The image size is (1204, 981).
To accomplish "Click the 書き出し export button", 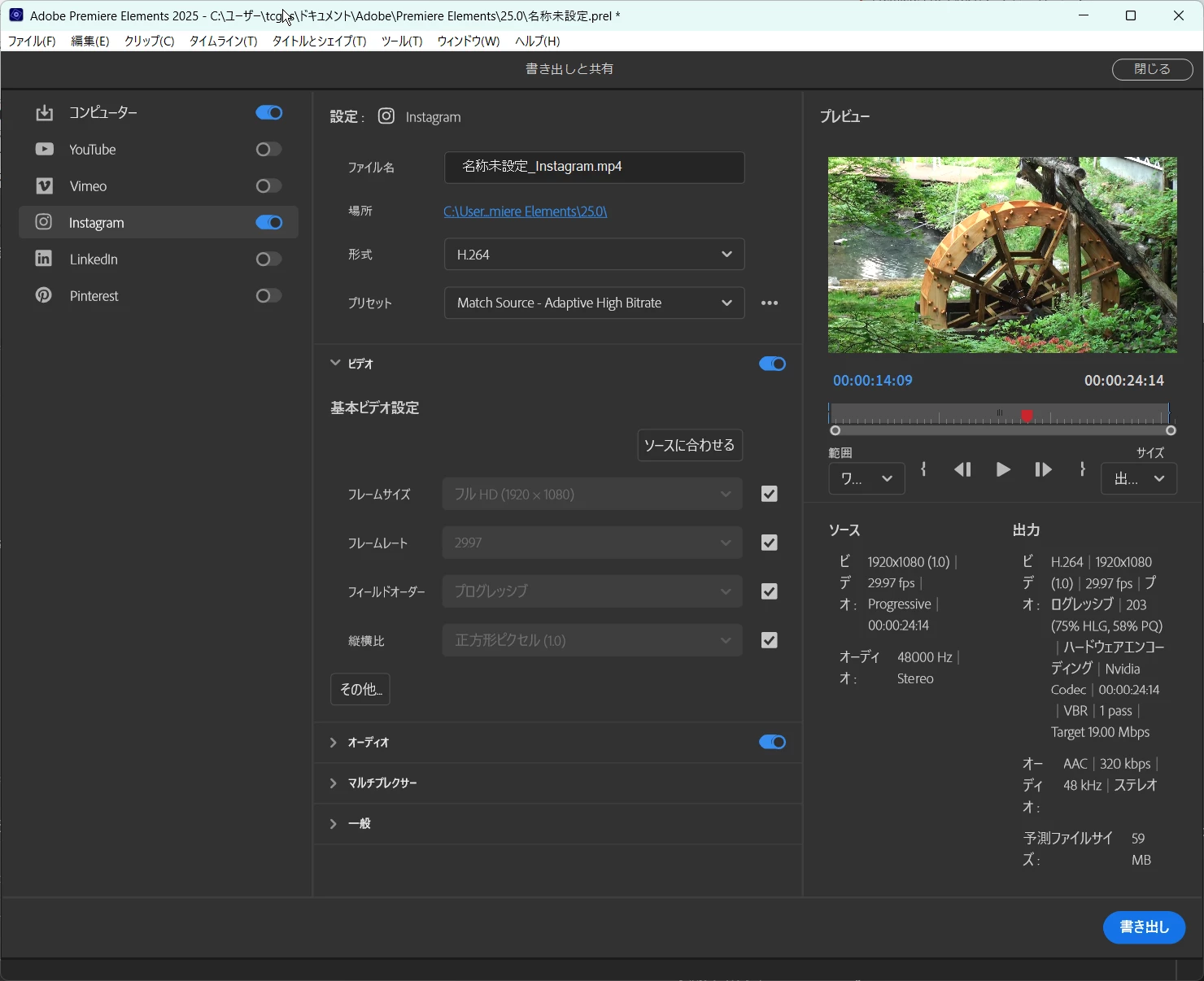I will [1144, 927].
